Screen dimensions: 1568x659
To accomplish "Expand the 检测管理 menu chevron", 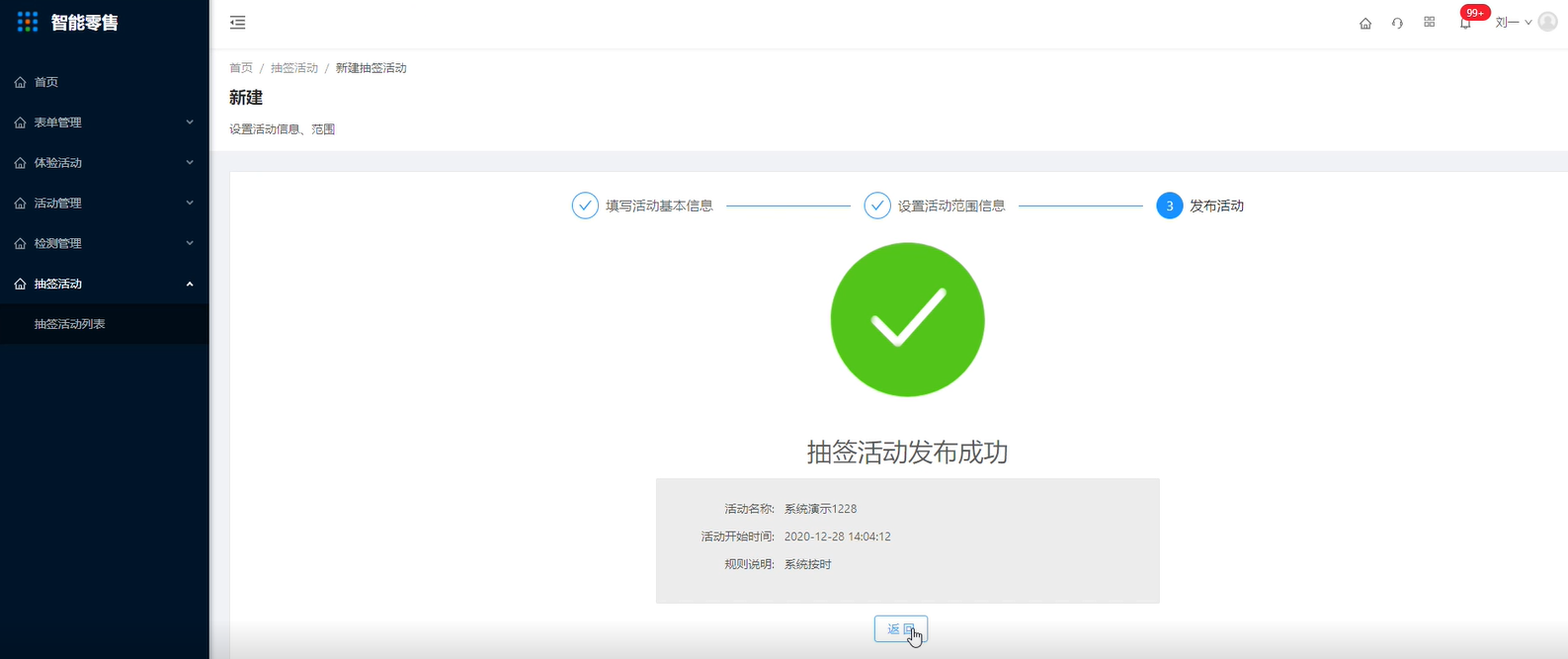I will (190, 243).
